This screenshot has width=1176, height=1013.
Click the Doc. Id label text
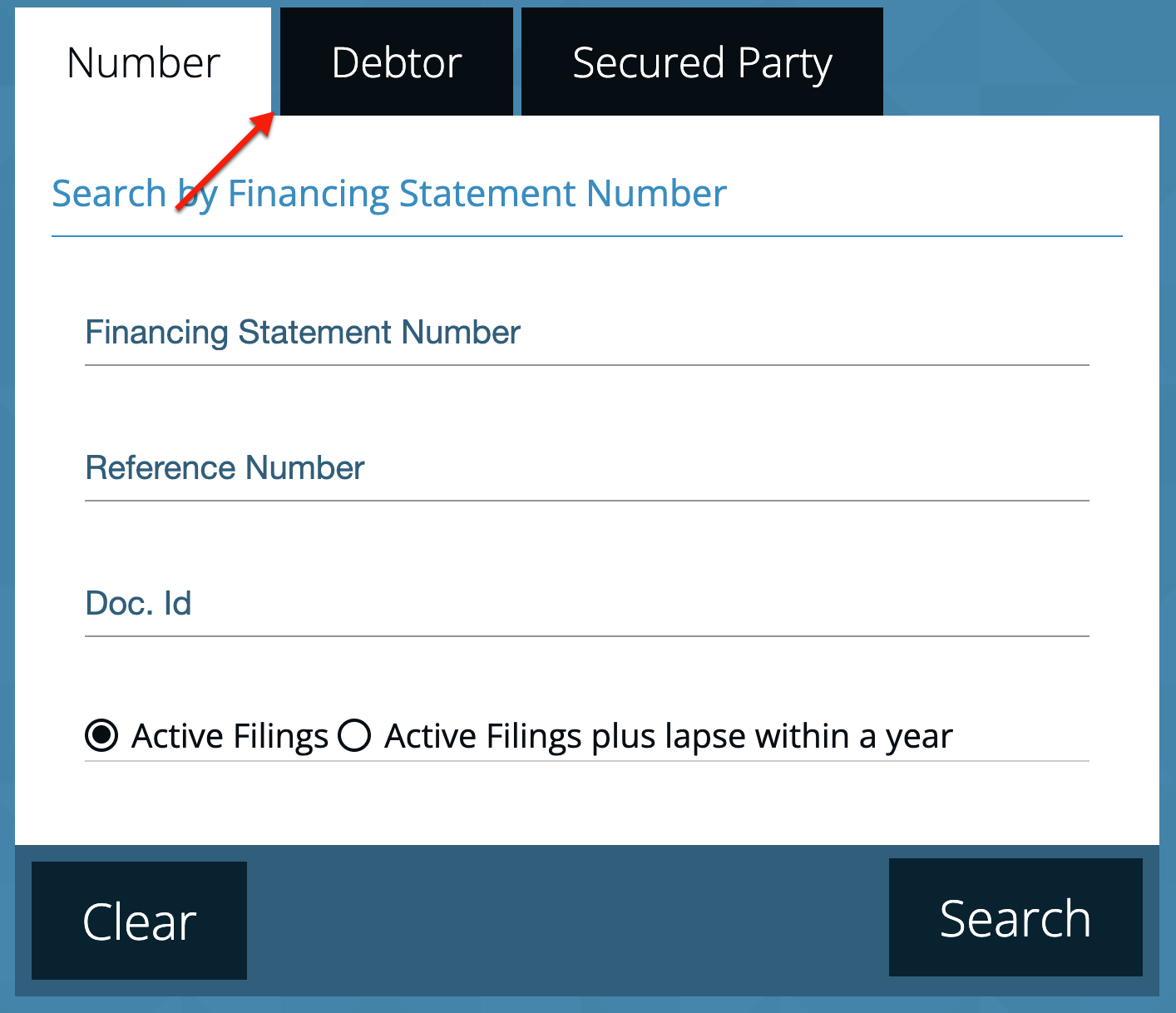pos(138,604)
